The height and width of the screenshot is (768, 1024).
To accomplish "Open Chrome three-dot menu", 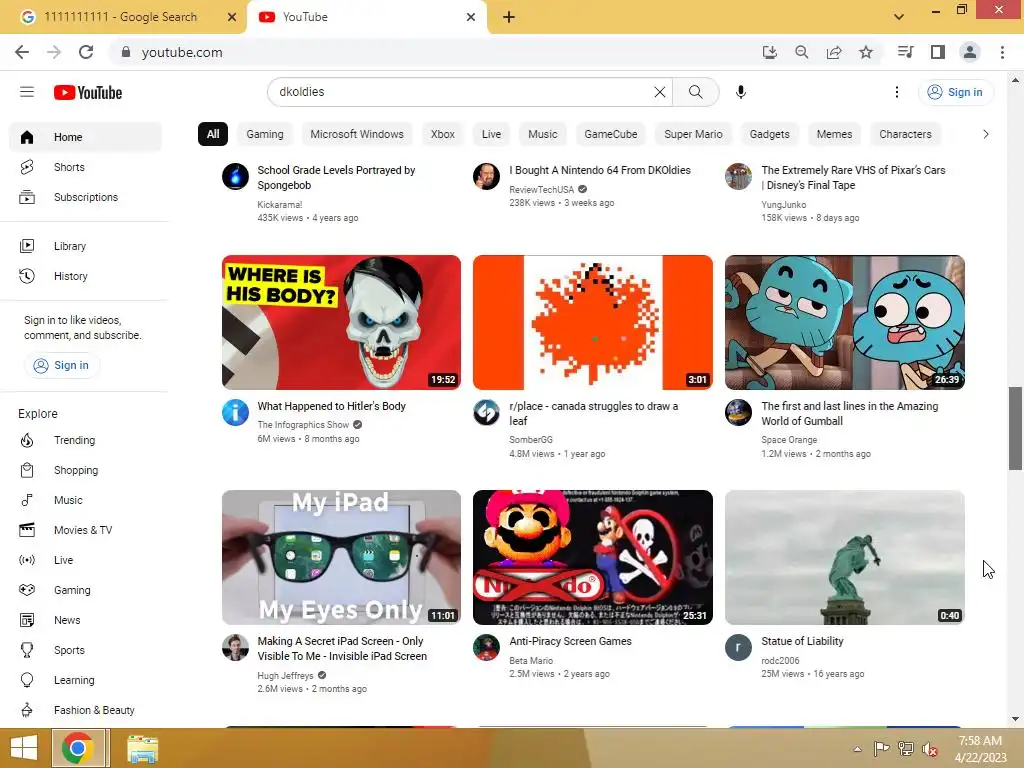I will click(1002, 52).
